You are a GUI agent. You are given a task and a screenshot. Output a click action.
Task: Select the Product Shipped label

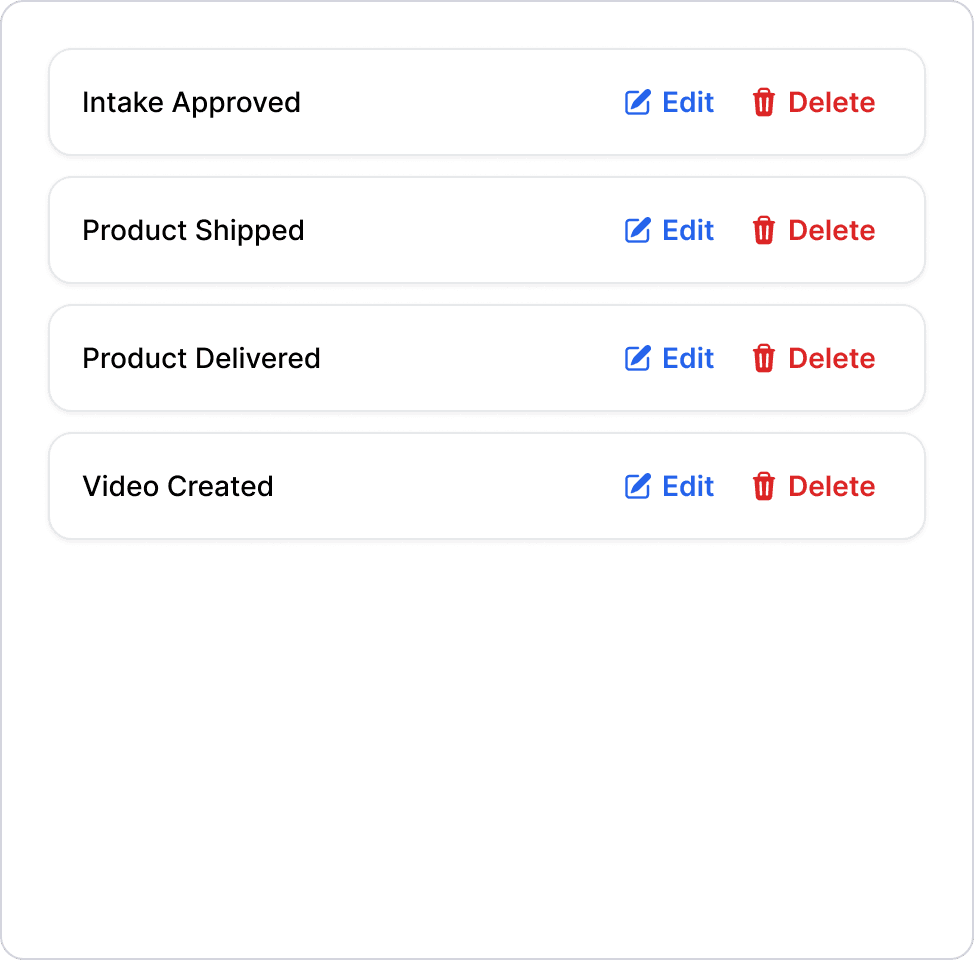[x=193, y=230]
